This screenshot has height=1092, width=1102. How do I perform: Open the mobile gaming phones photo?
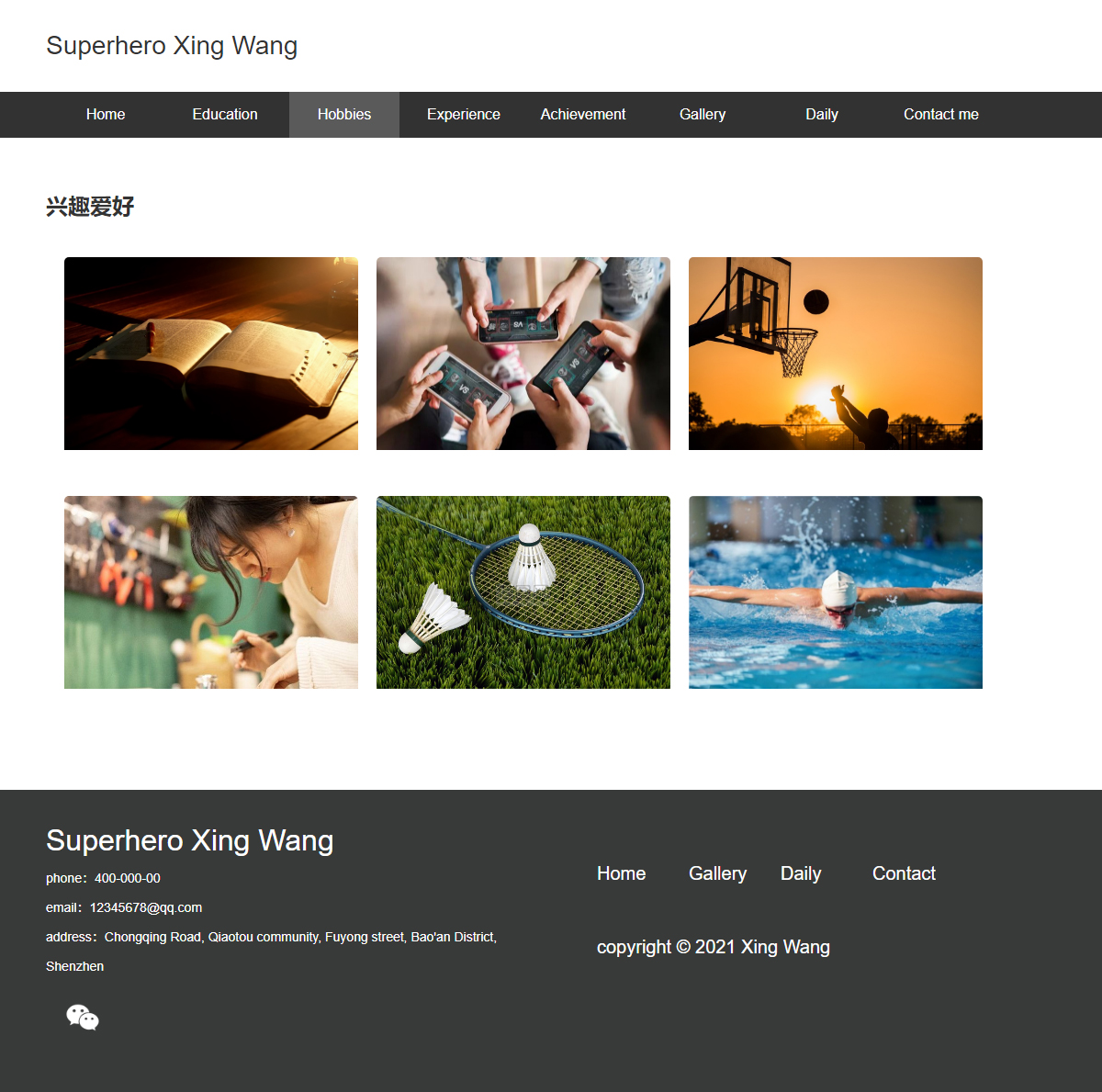pyautogui.click(x=523, y=354)
